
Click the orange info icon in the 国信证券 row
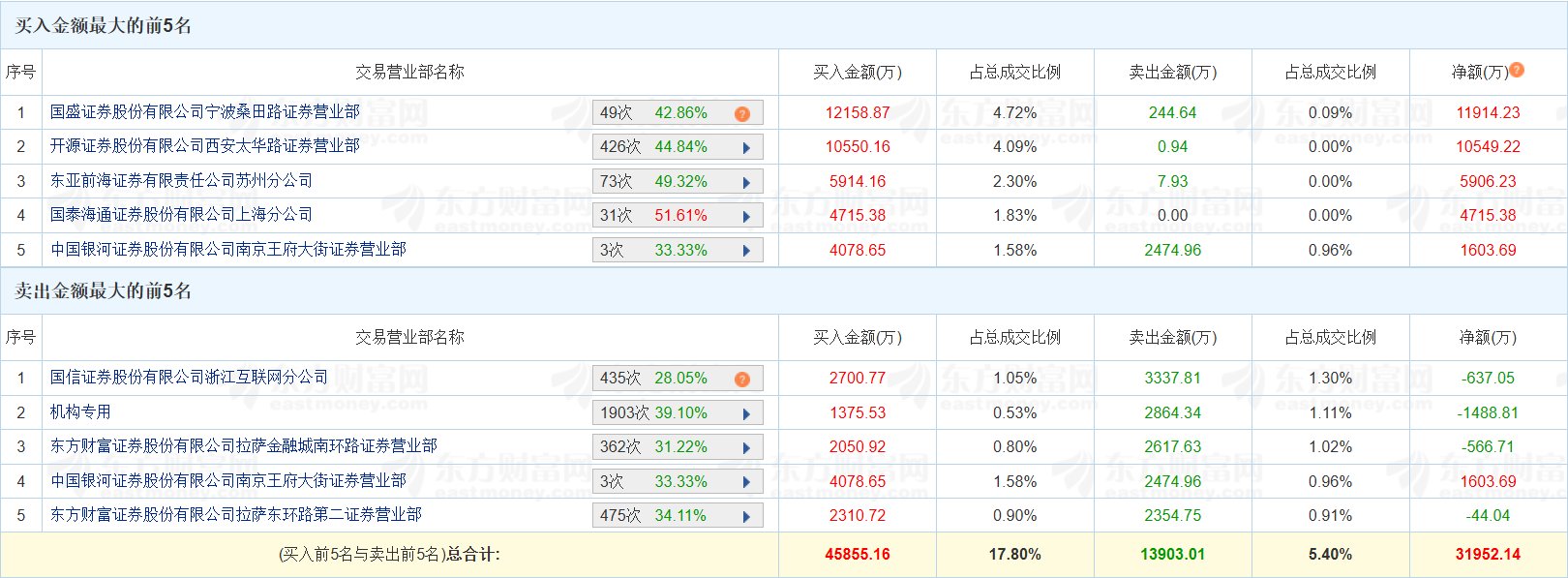tap(742, 379)
